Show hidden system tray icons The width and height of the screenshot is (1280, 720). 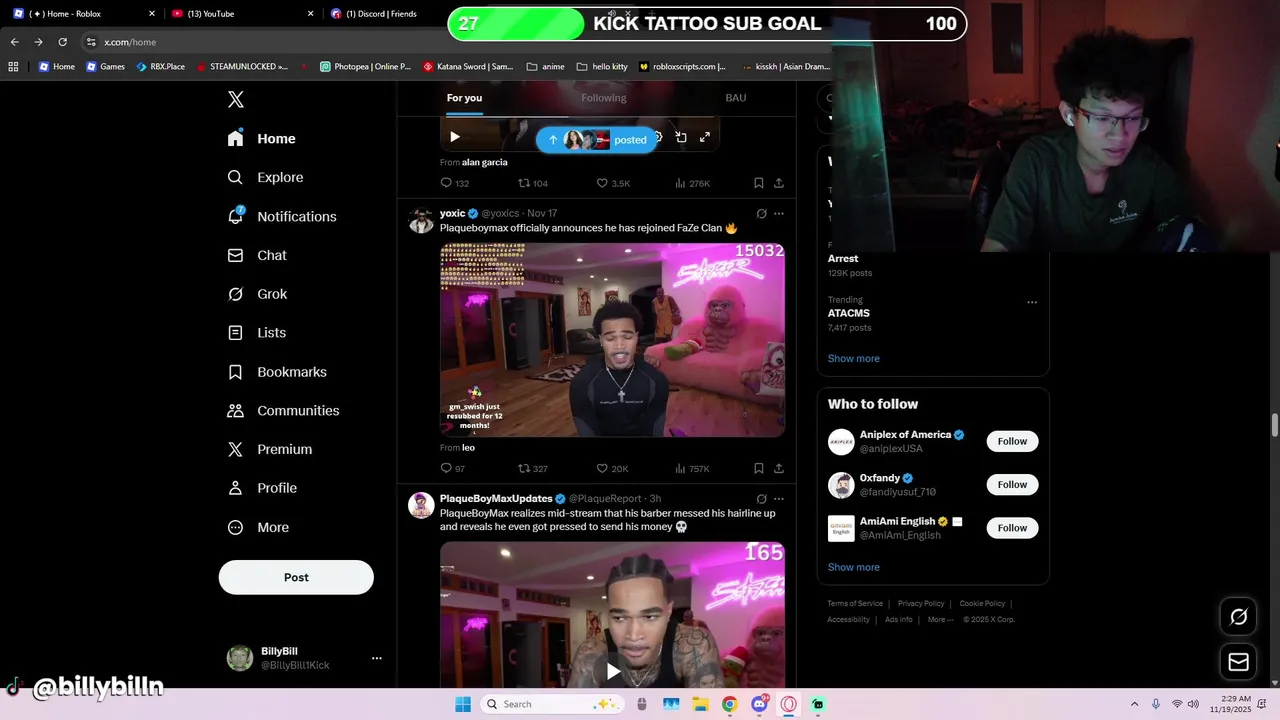tap(1134, 704)
